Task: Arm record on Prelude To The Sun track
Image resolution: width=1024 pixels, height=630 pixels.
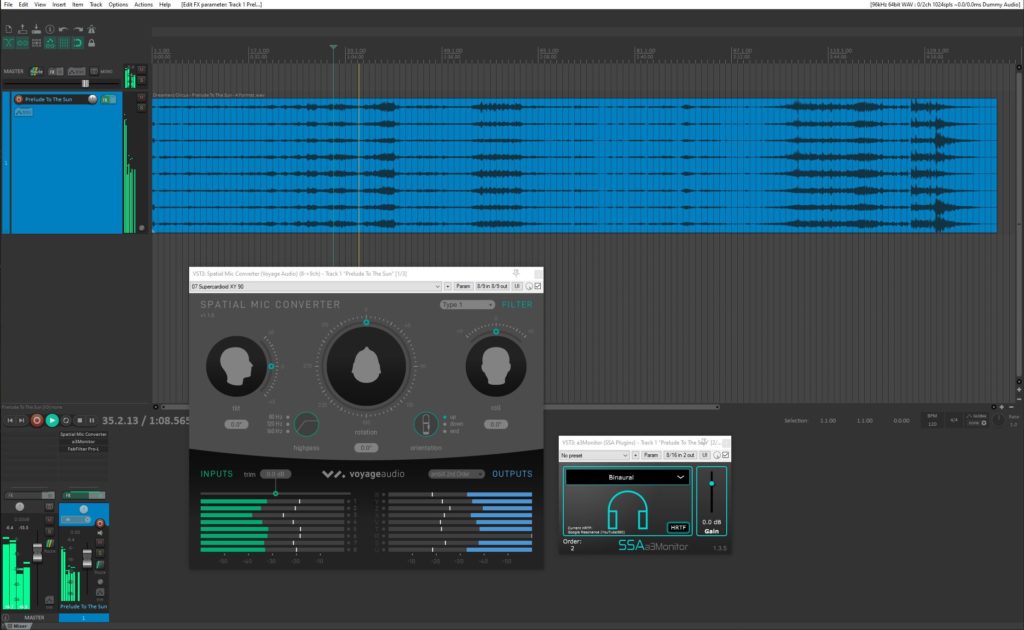Action: 19,99
